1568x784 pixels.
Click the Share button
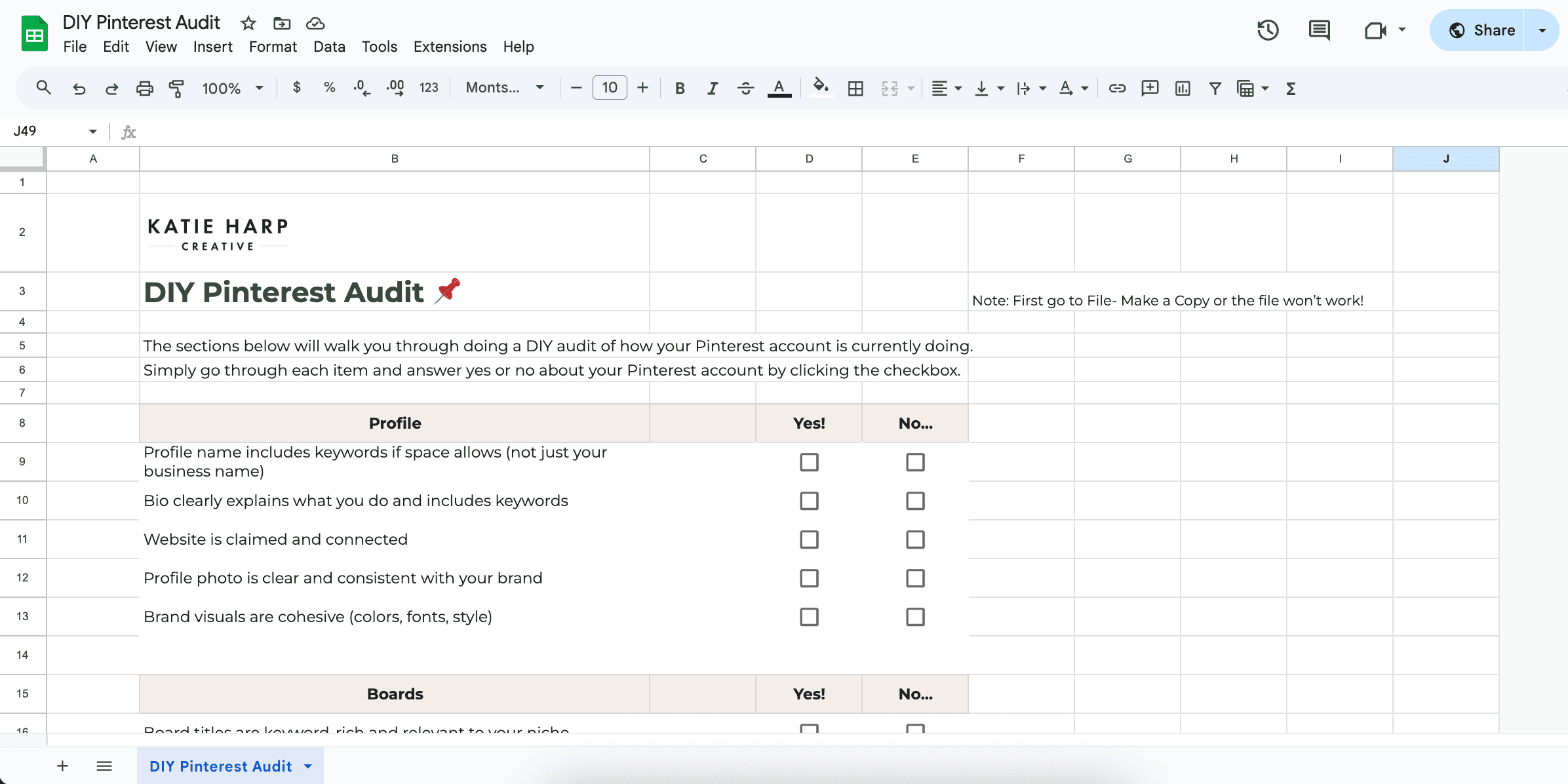[1478, 30]
